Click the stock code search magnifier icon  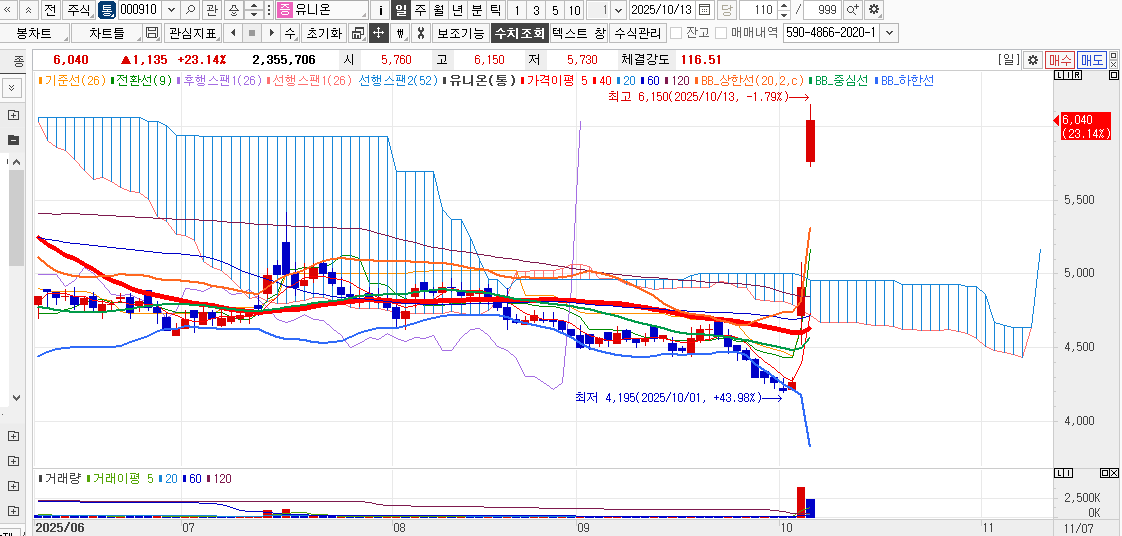pyautogui.click(x=191, y=10)
